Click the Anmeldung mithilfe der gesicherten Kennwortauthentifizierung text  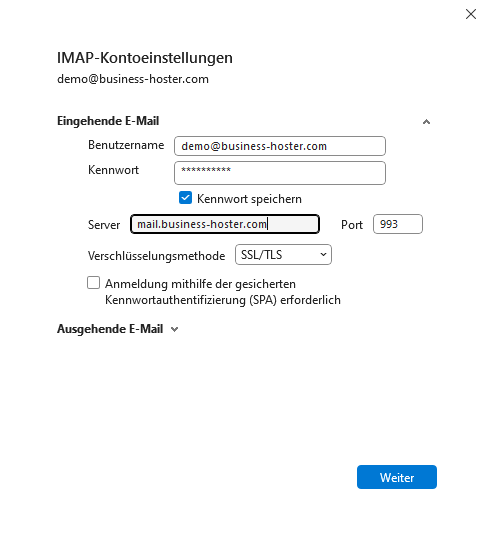(x=223, y=292)
